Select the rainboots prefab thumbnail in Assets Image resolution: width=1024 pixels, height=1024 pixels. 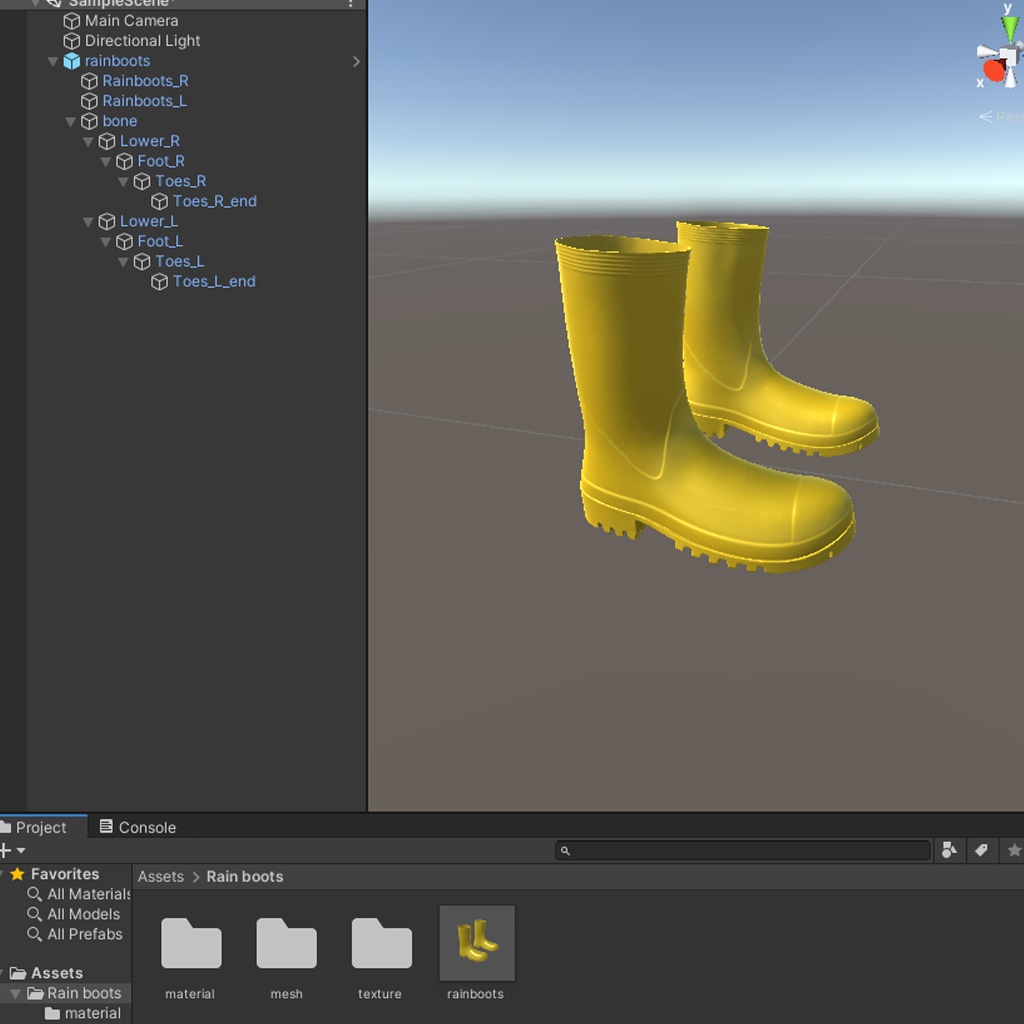coord(475,942)
